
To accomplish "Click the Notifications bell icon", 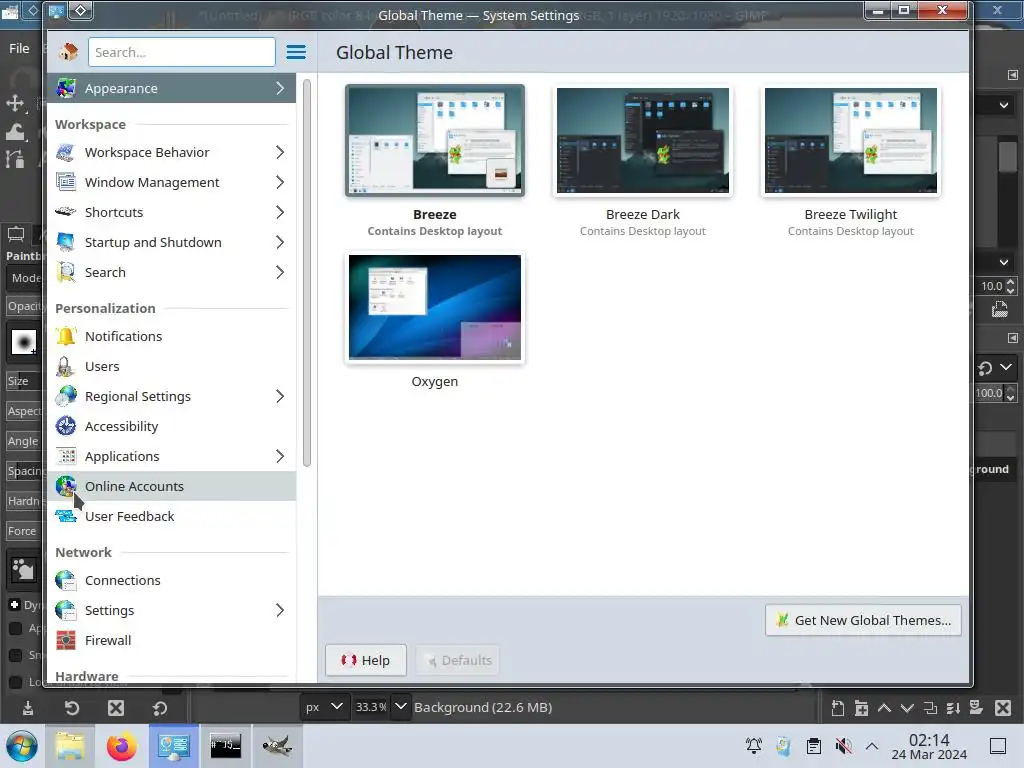I will 66,336.
